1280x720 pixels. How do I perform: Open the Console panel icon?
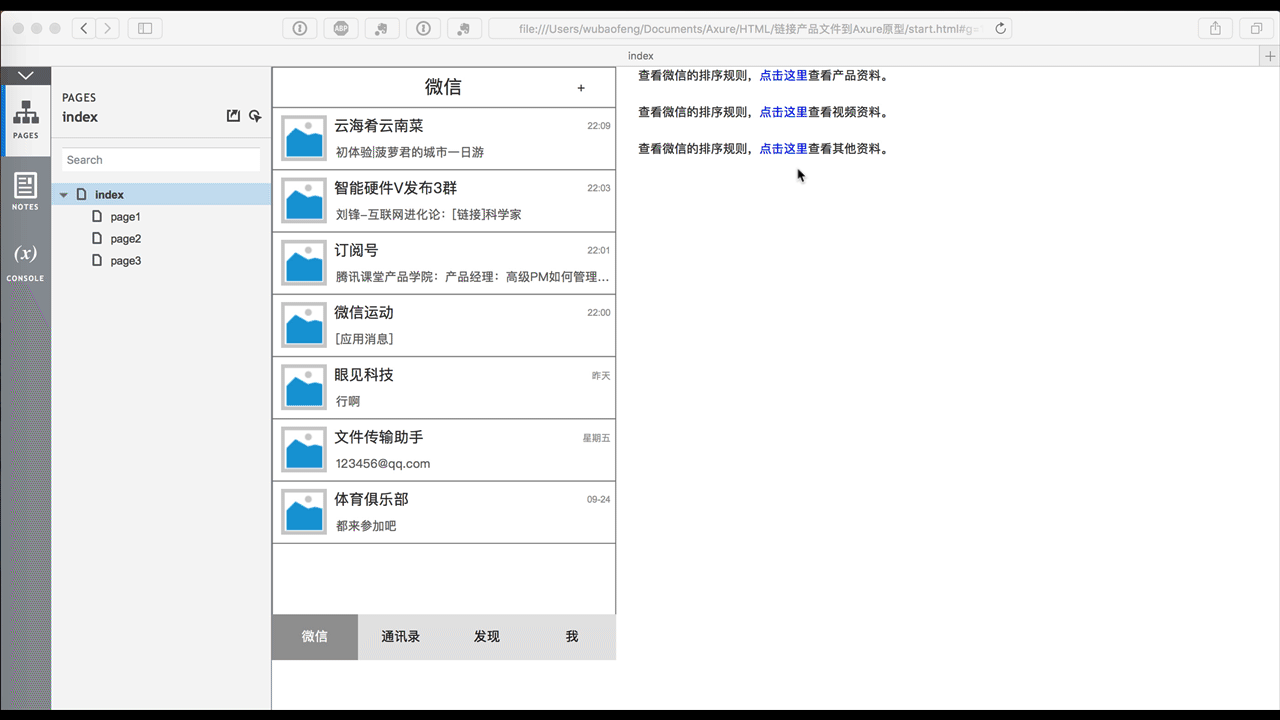click(26, 262)
